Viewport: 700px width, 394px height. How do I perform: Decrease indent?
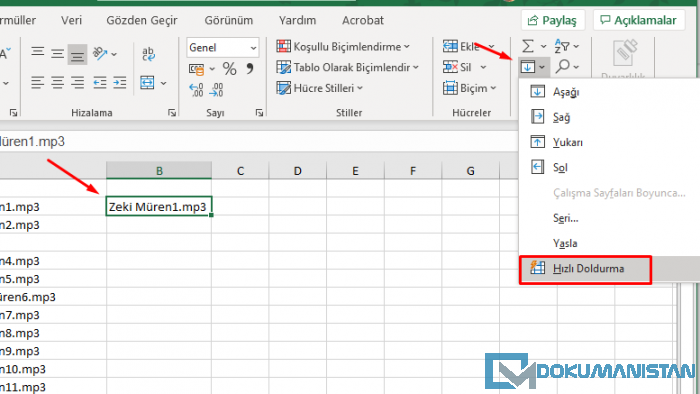point(100,83)
